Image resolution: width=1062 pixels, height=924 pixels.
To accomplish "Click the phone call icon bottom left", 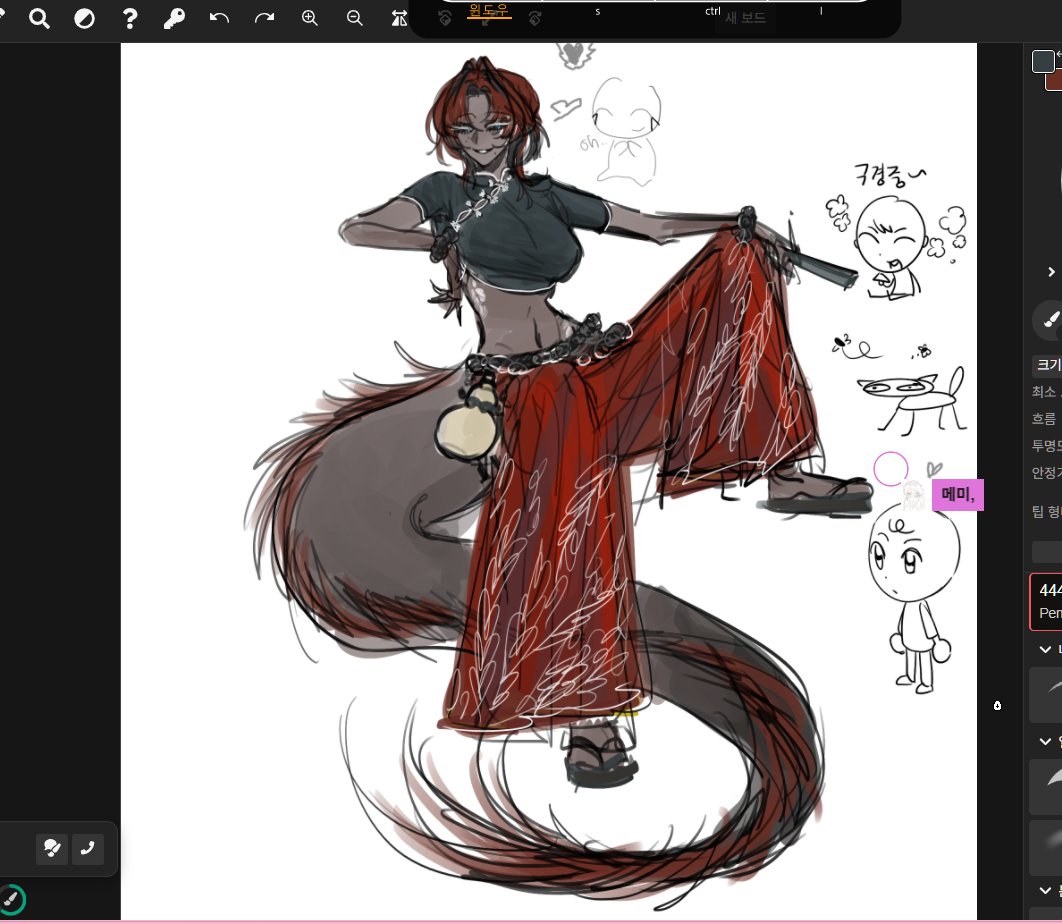I will coord(87,848).
